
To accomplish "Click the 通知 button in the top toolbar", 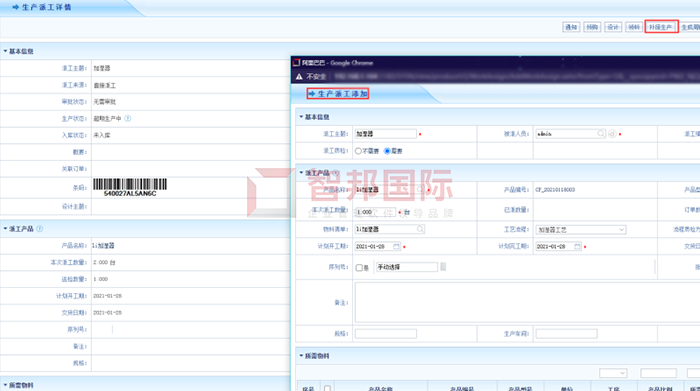I will pyautogui.click(x=571, y=27).
